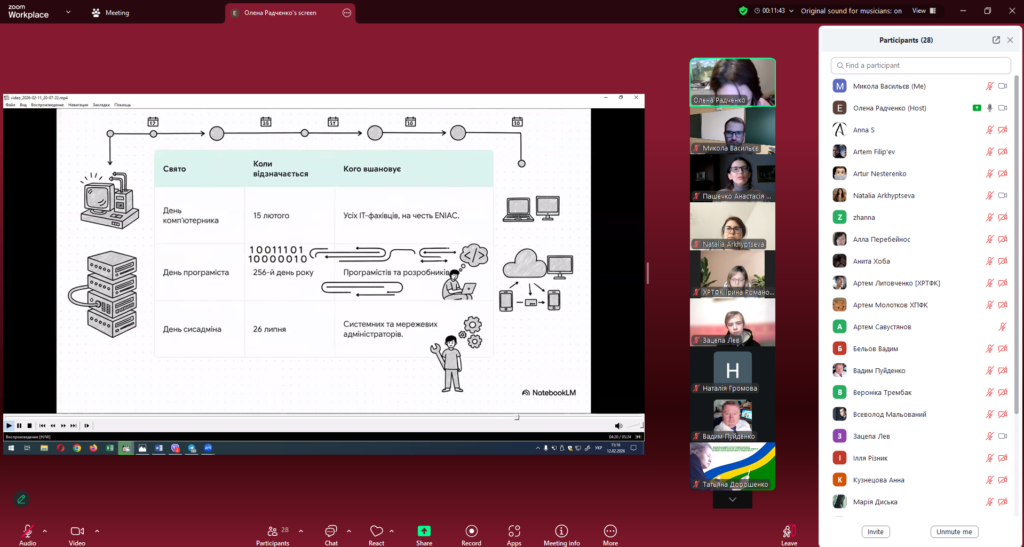Click the React heart icon
Image resolution: width=1024 pixels, height=547 pixels.
[x=376, y=531]
